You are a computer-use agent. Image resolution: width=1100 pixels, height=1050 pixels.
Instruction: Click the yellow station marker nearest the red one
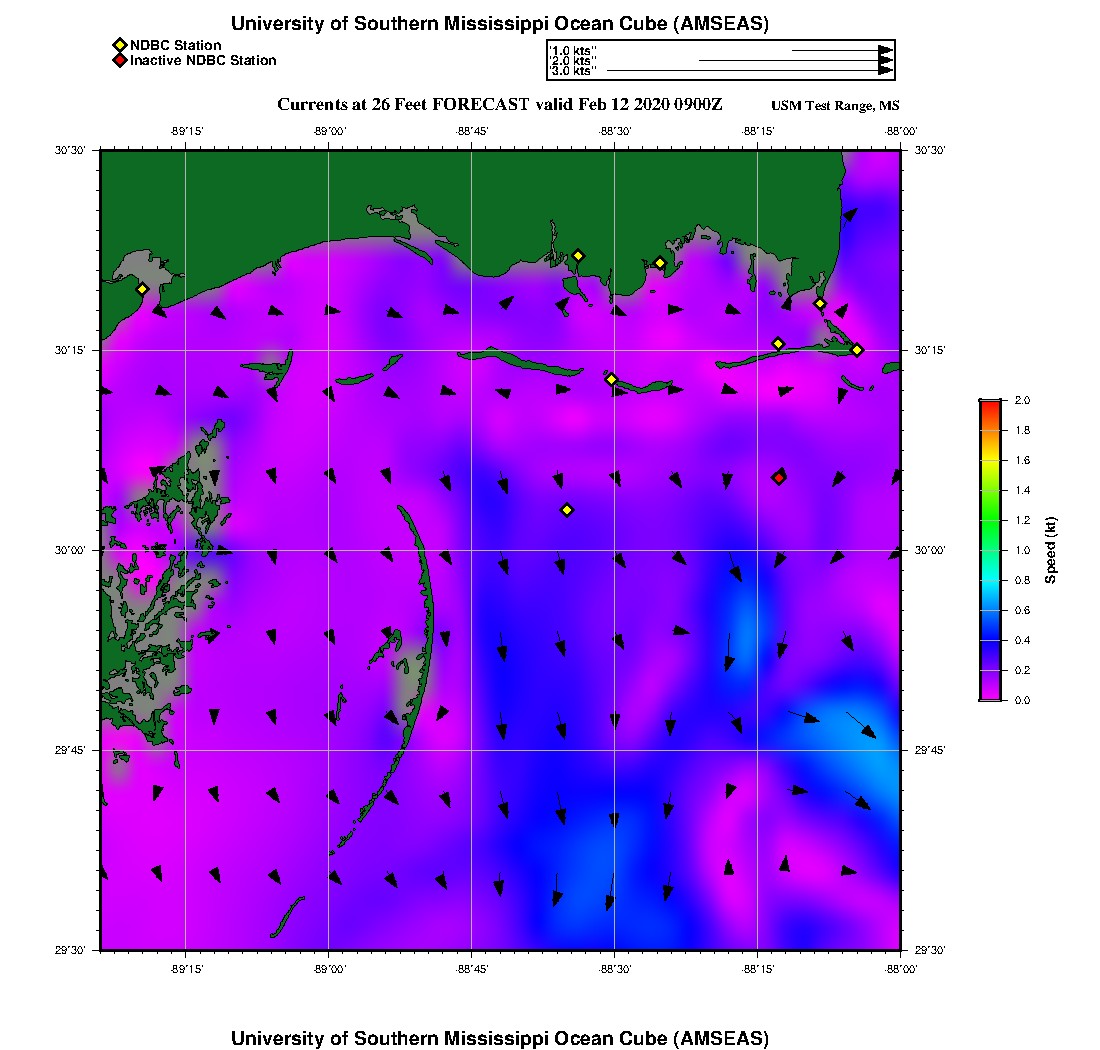click(x=778, y=344)
